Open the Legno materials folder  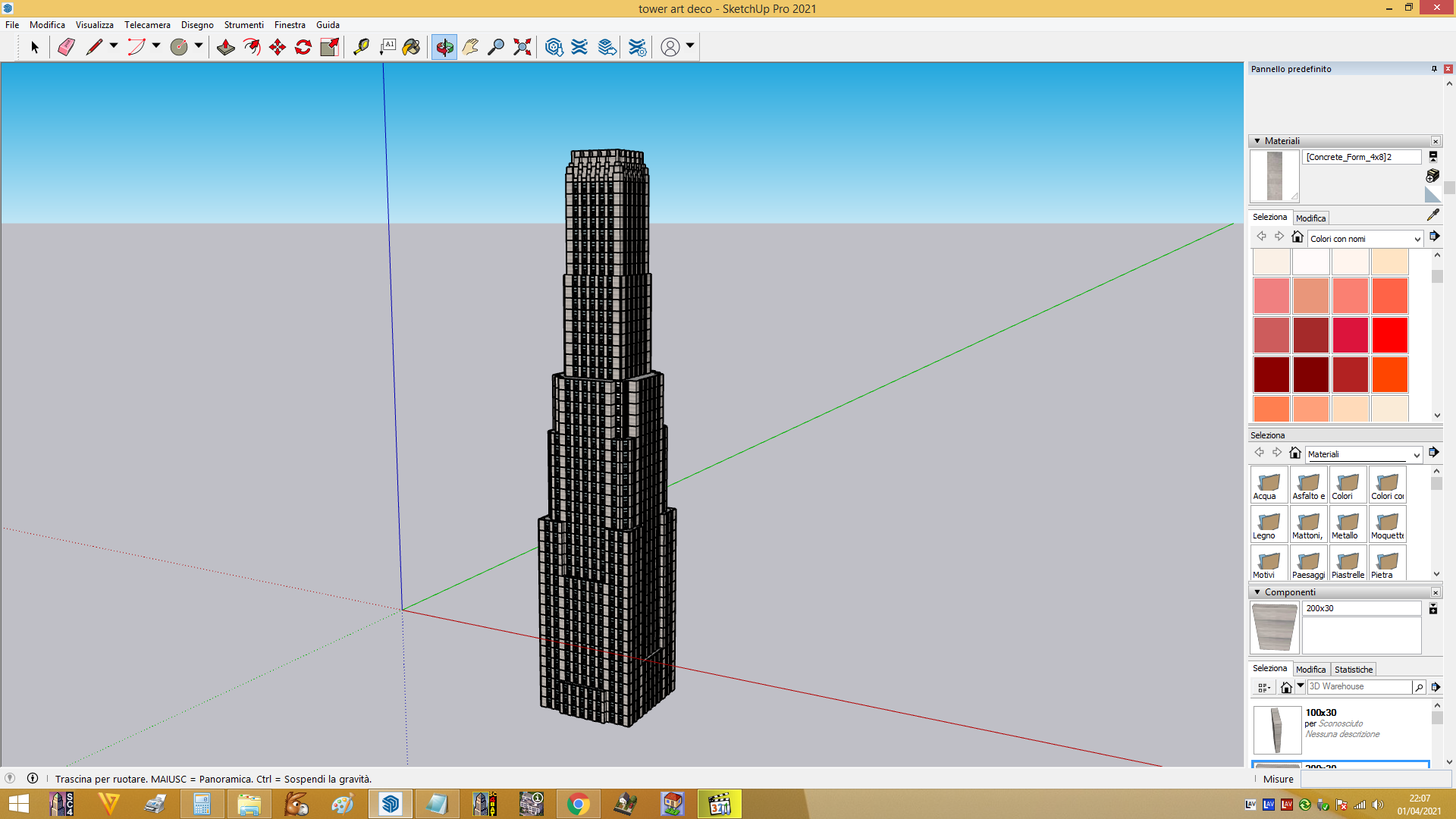coord(1269,524)
